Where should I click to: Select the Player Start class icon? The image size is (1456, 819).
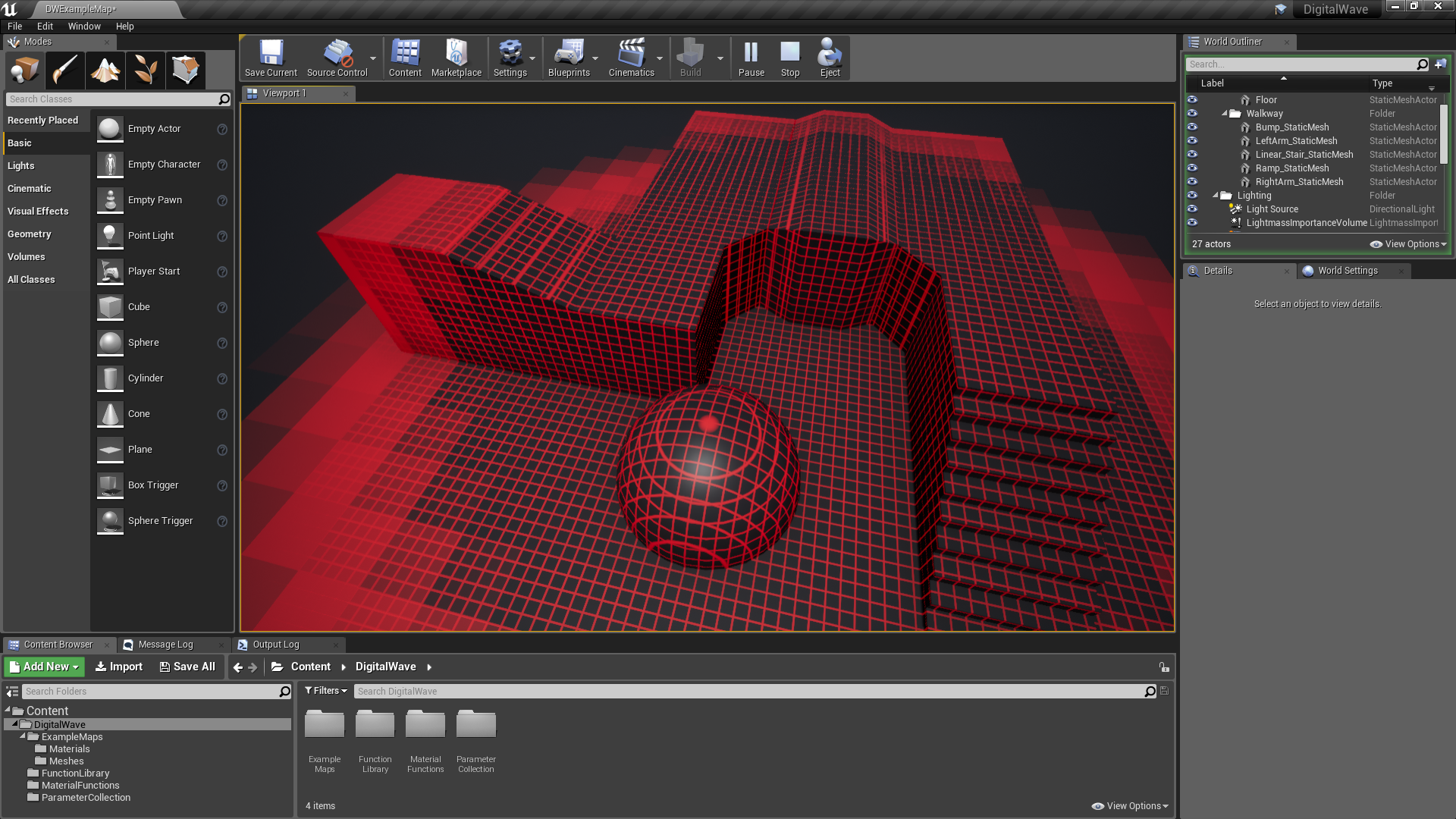point(110,271)
